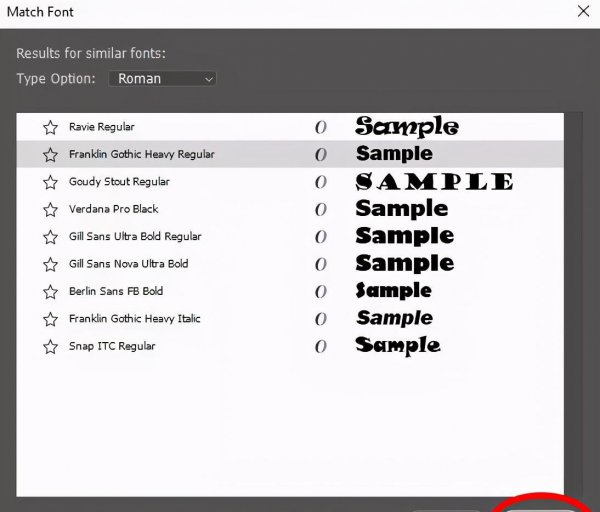Toggle favorite star for Franklin Gothic Heavy Regular

50,155
